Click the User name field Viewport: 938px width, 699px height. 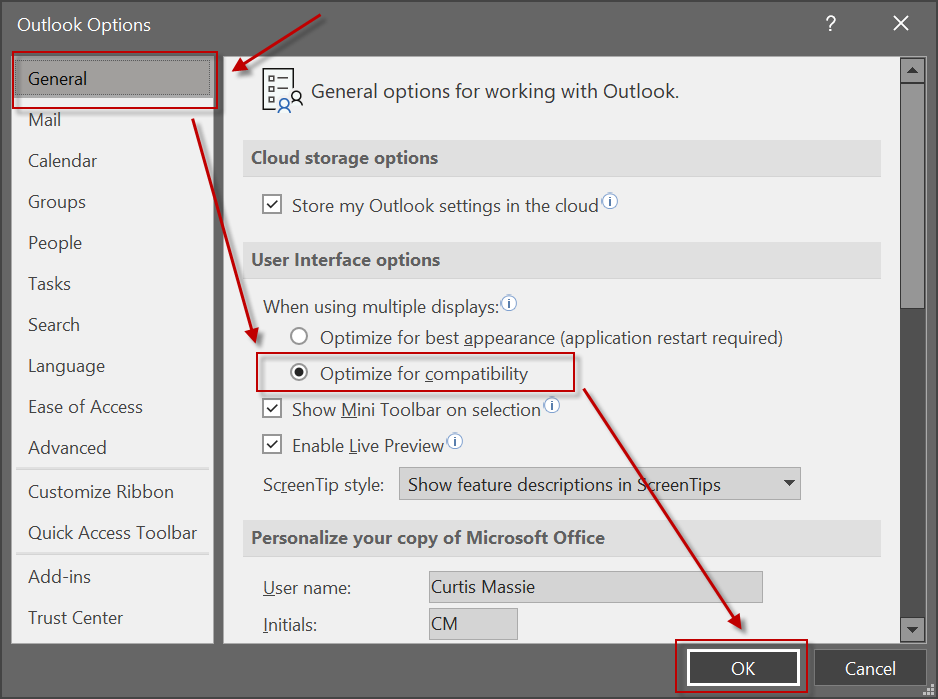[x=595, y=586]
